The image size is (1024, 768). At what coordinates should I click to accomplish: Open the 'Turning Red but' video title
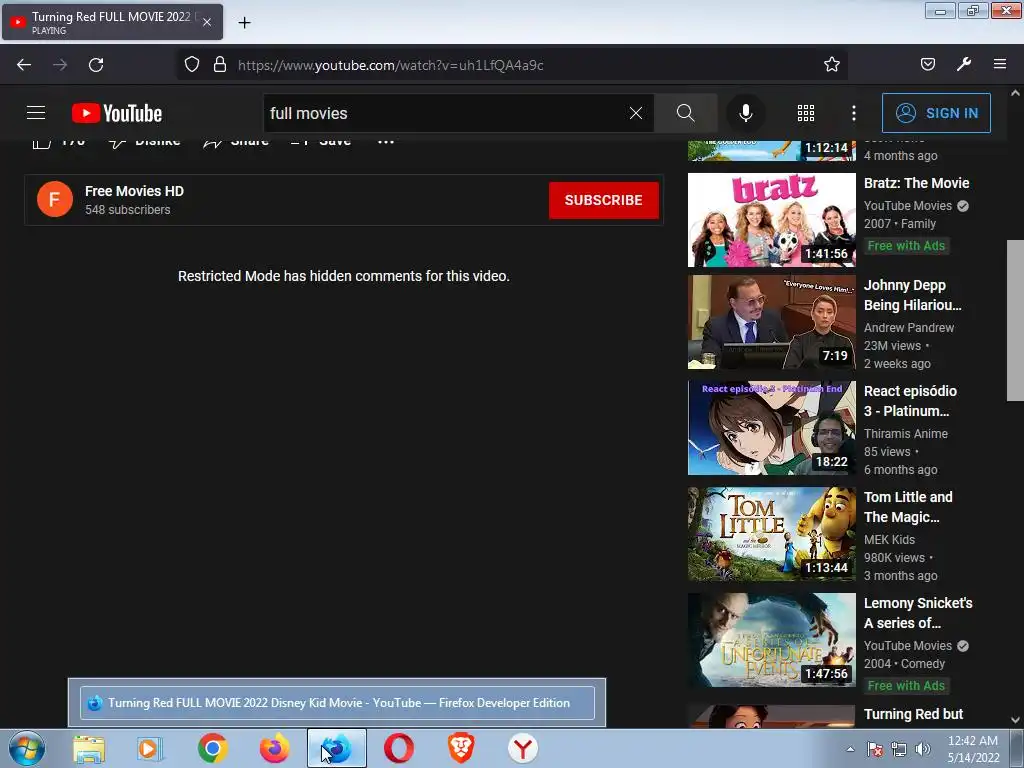point(913,714)
